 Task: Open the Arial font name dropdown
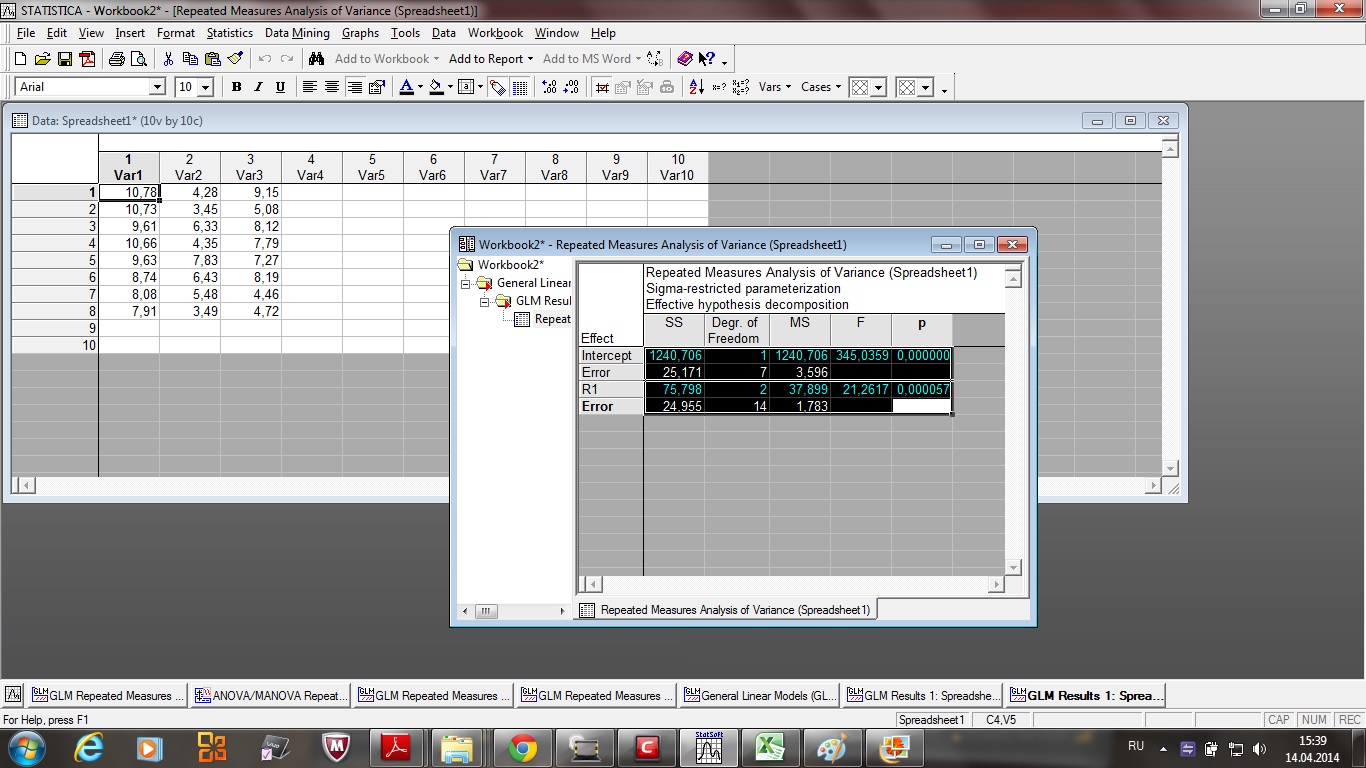157,87
